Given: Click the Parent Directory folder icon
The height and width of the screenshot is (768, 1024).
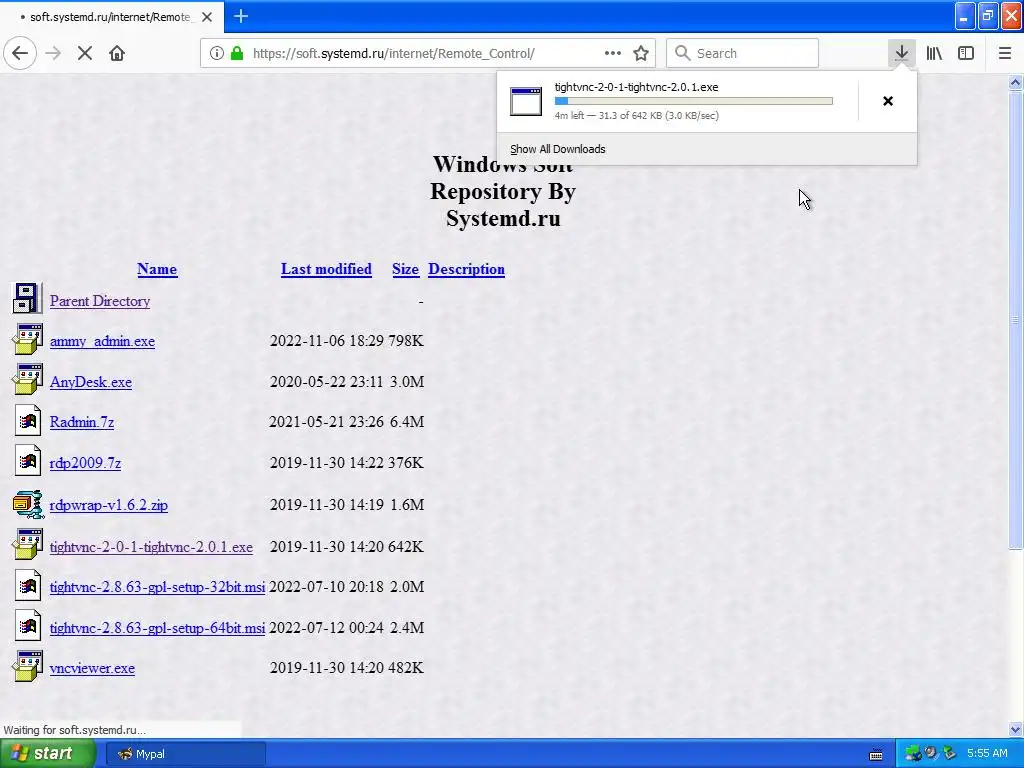Looking at the screenshot, I should 27,298.
